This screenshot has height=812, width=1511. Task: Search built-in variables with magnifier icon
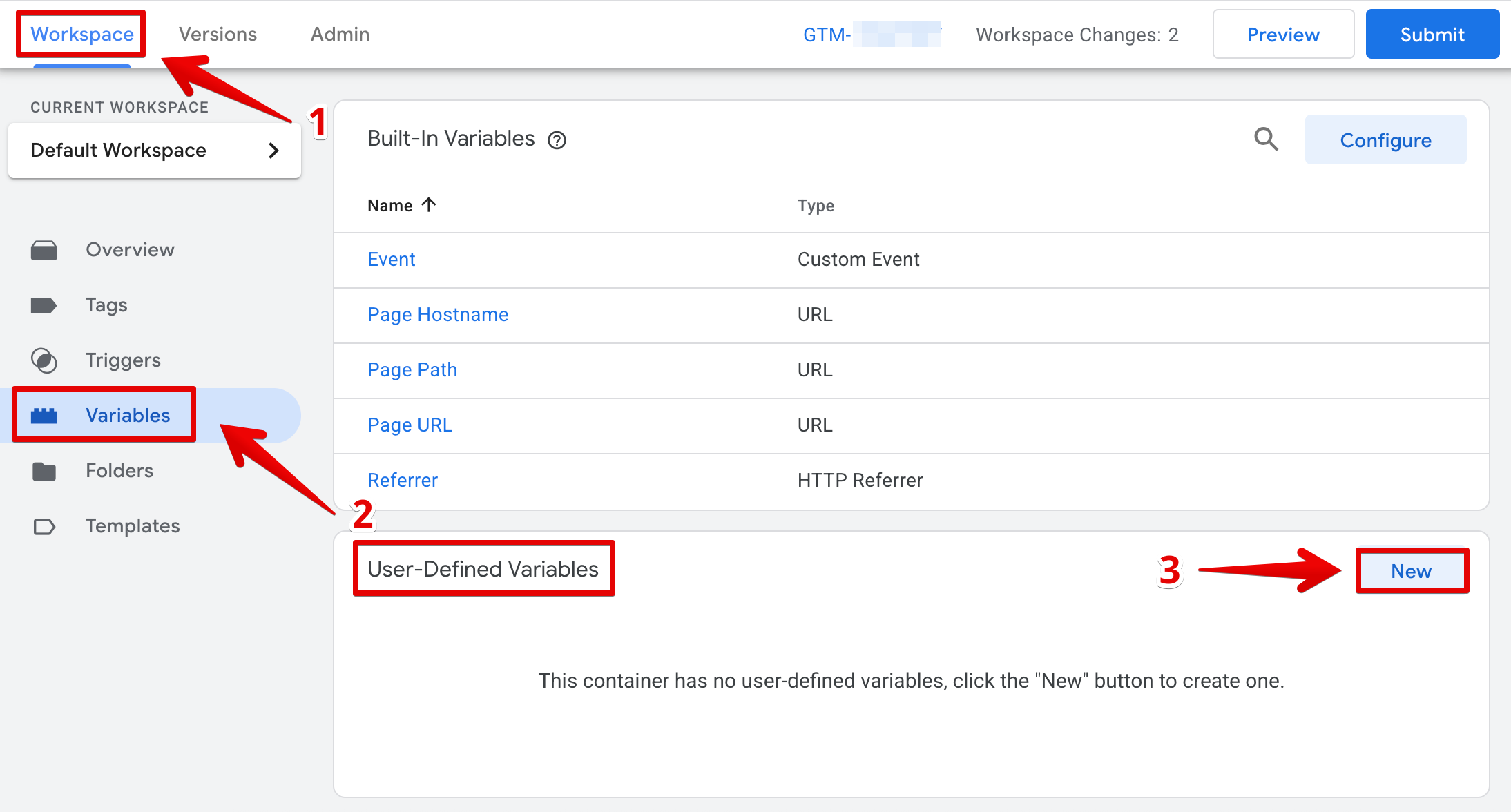click(x=1266, y=139)
